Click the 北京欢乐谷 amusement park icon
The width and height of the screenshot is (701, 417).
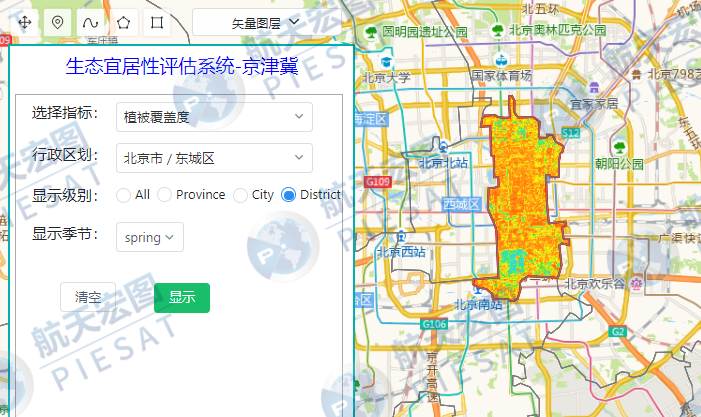tap(637, 283)
